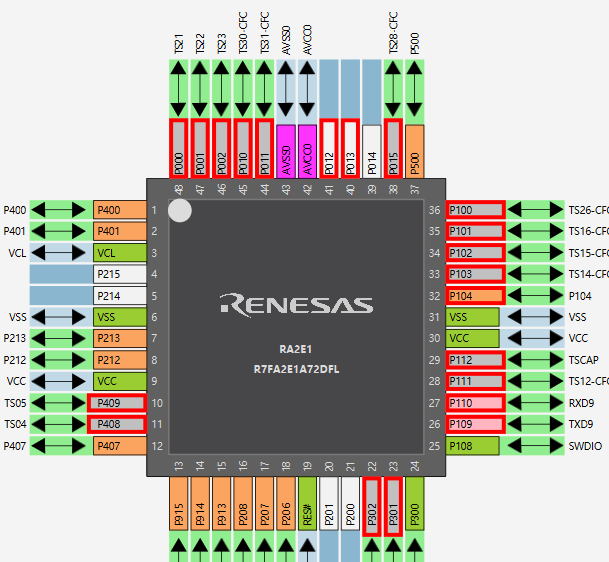Select pin P100 at pin 36

coord(476,210)
